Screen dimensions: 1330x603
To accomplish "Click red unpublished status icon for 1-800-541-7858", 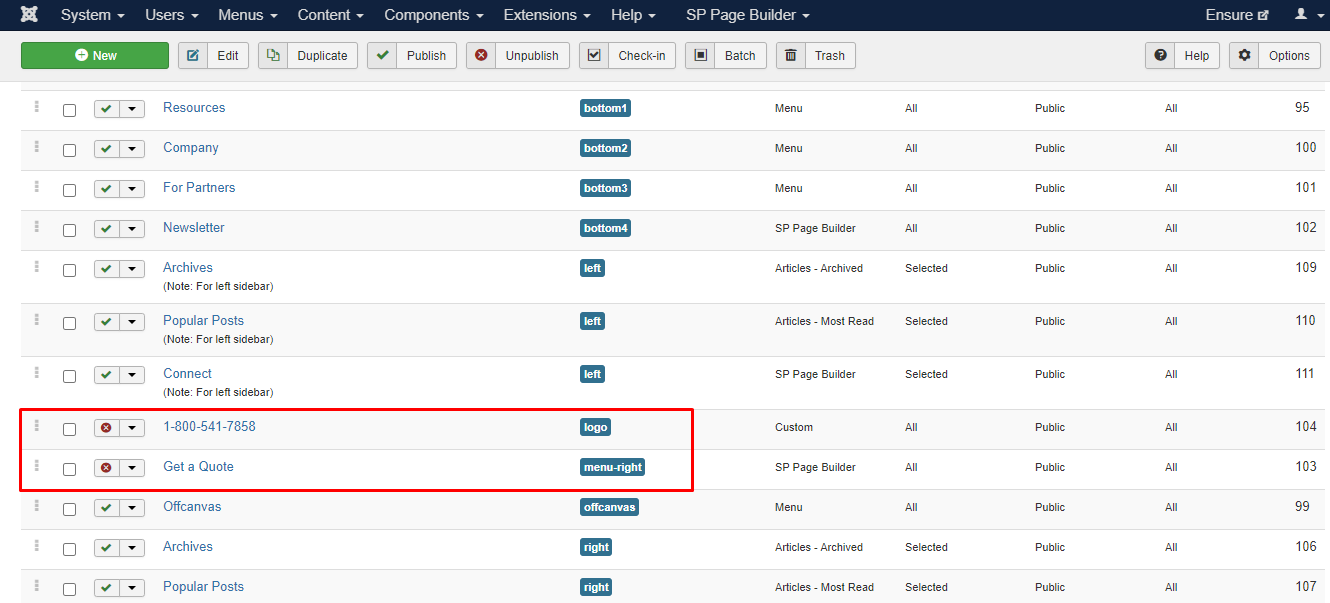I will pyautogui.click(x=106, y=428).
